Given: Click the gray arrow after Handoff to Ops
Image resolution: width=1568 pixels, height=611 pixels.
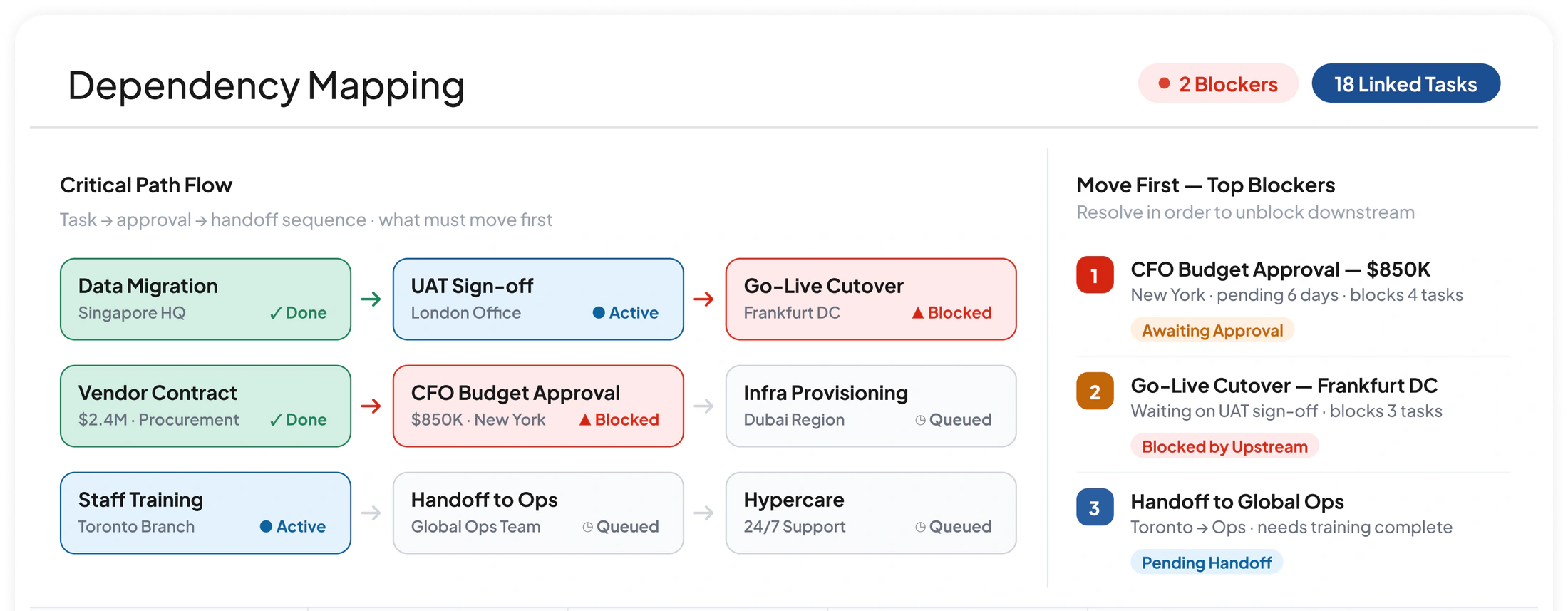Looking at the screenshot, I should [703, 513].
